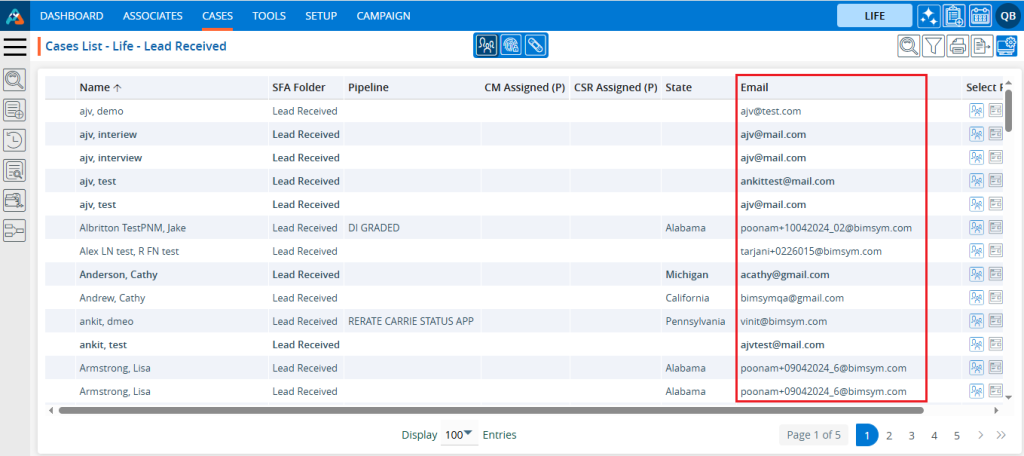Select the people view icon in center toolbar
The image size is (1024, 456).
[x=486, y=45]
